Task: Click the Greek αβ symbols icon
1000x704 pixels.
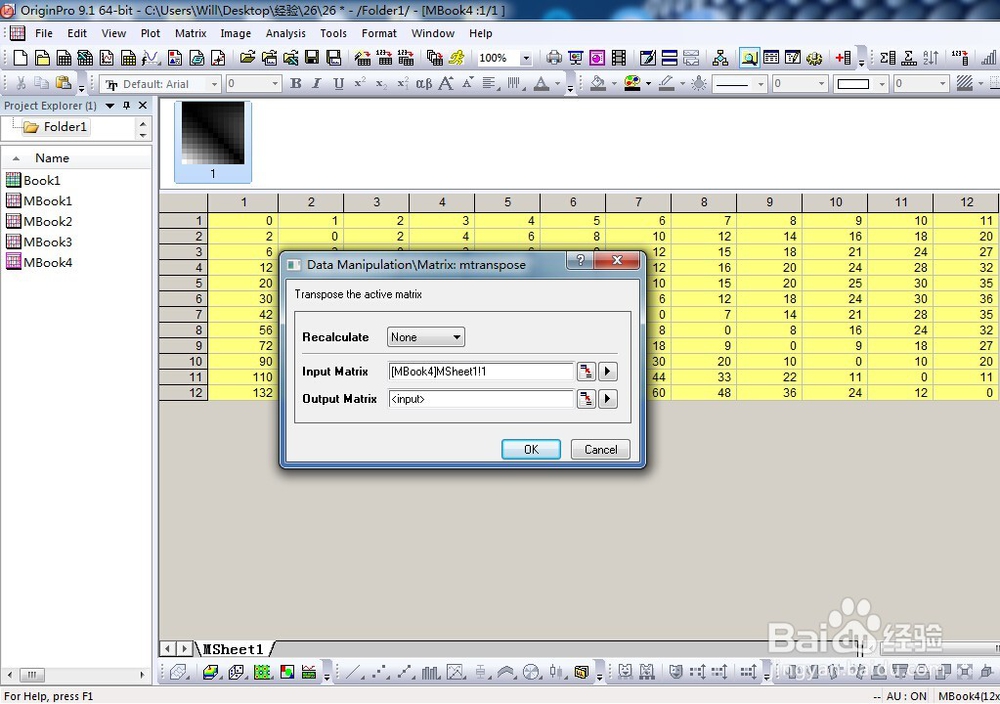Action: click(424, 84)
